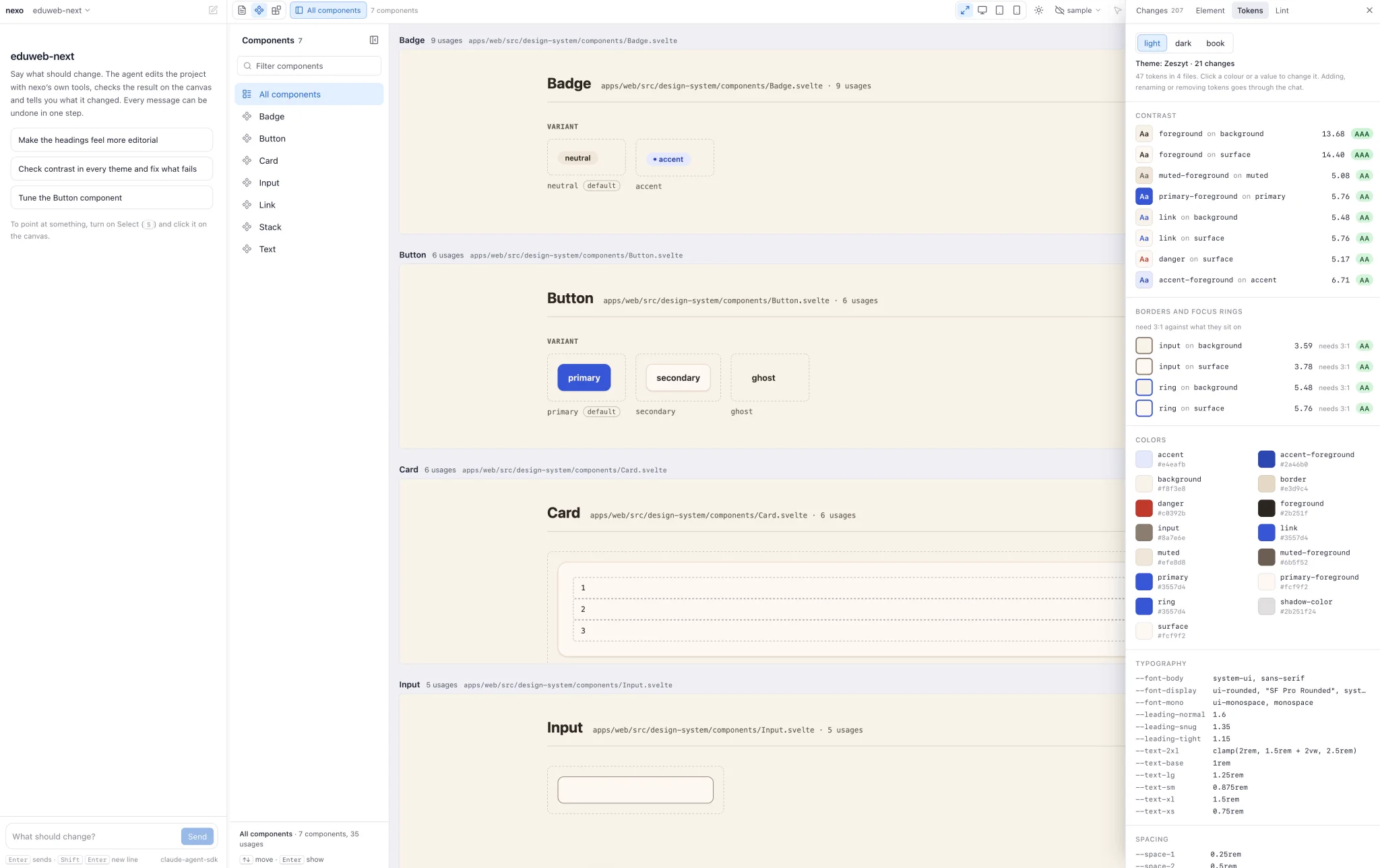This screenshot has width=1380, height=868.
Task: Select the dark theme toggle
Action: coord(1183,43)
